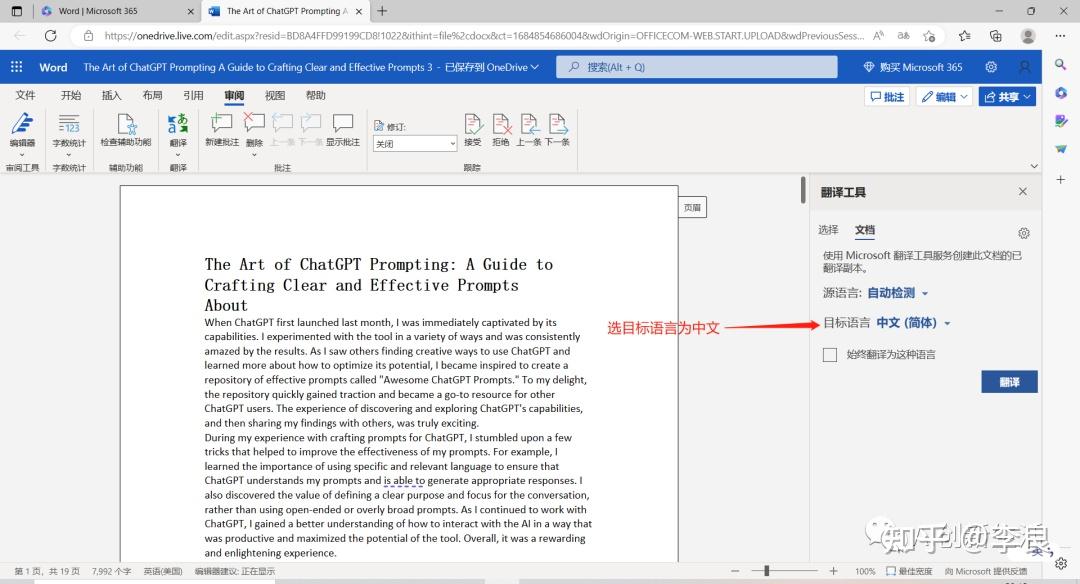Toggle always translate to this language checkbox
The width and height of the screenshot is (1080, 584).
click(830, 355)
